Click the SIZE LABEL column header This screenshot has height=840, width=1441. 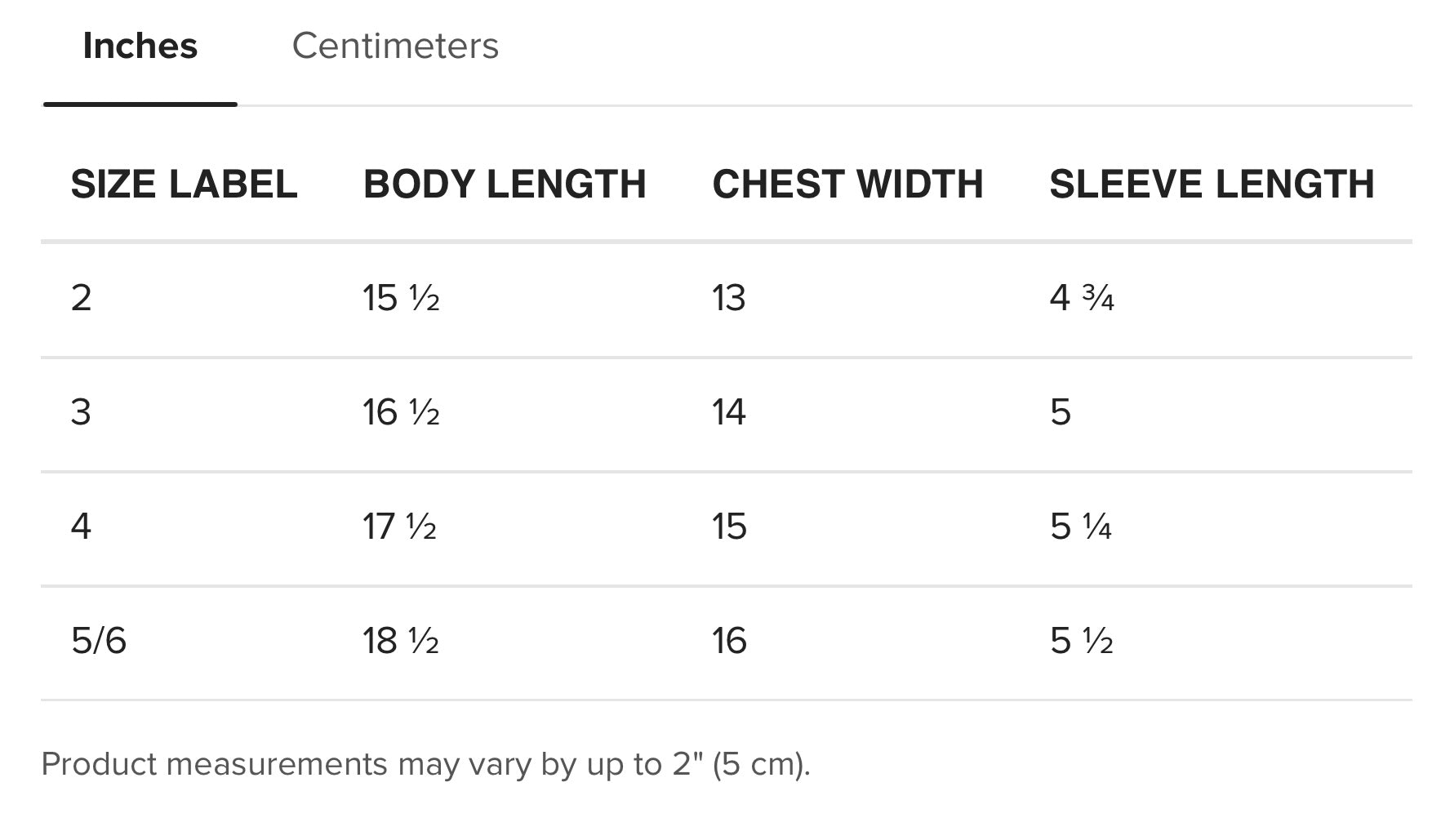click(x=184, y=184)
